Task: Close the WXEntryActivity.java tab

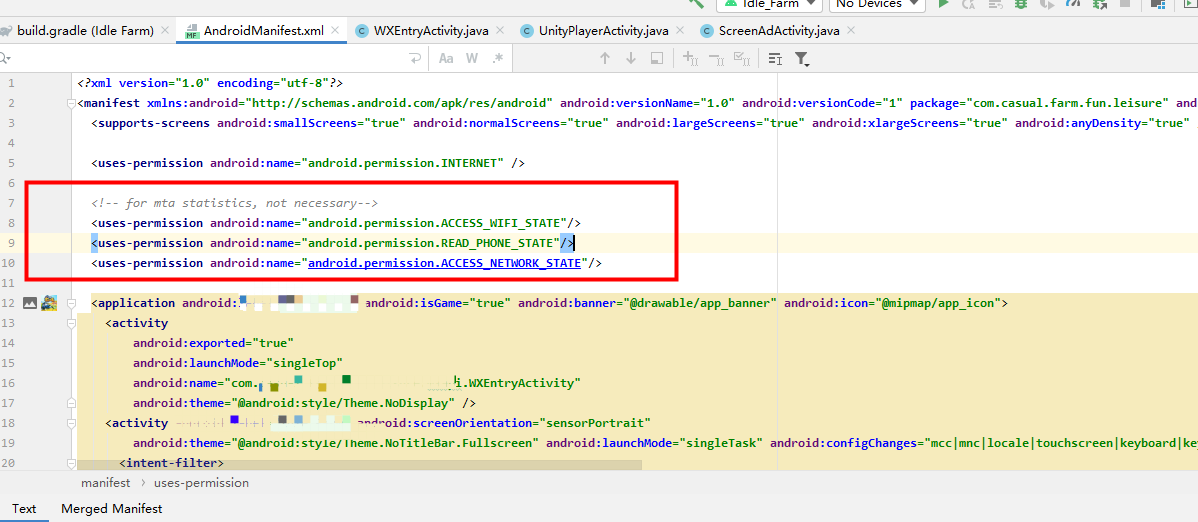Action: (x=499, y=31)
